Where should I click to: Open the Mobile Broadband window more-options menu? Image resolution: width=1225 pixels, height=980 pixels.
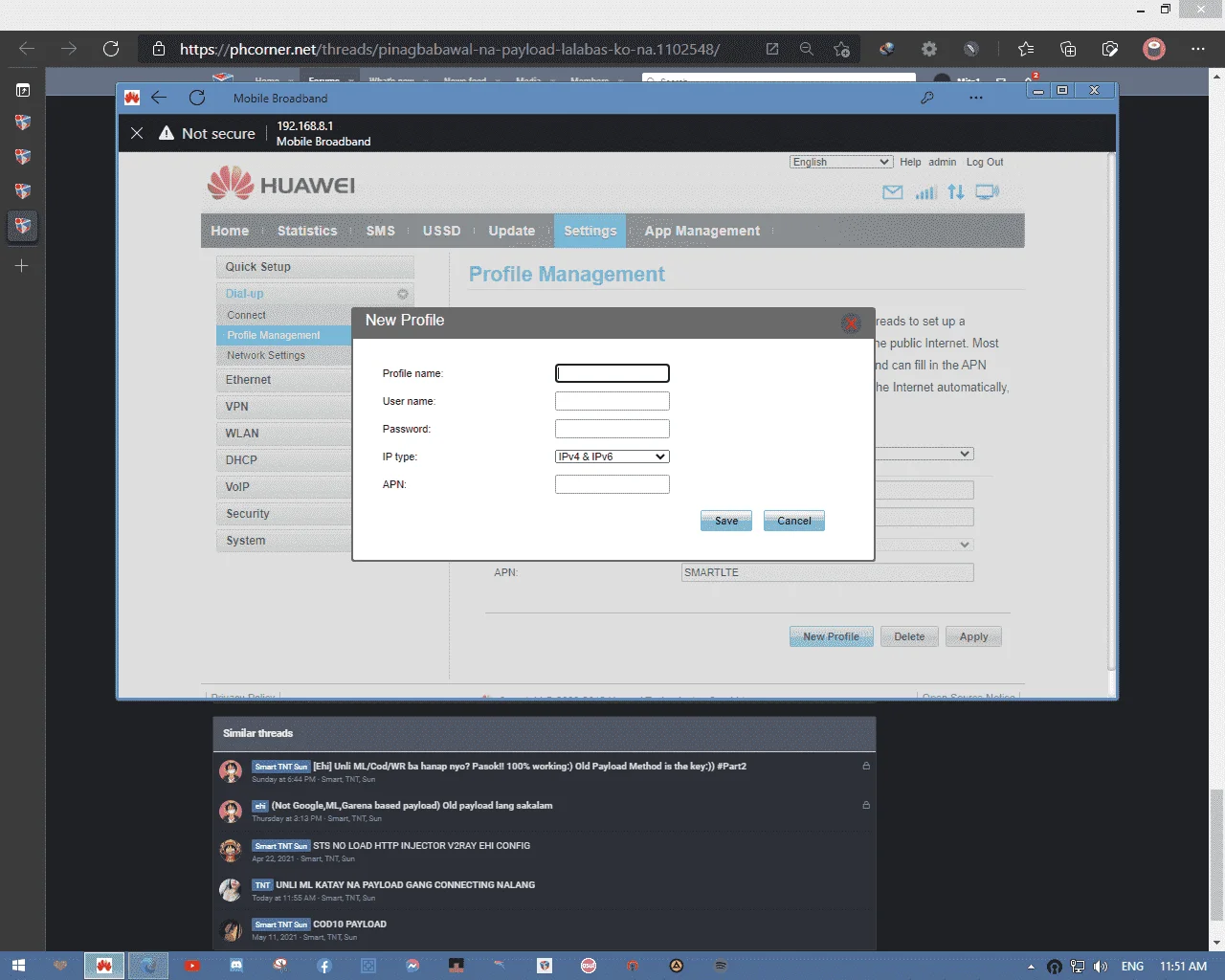tap(975, 98)
